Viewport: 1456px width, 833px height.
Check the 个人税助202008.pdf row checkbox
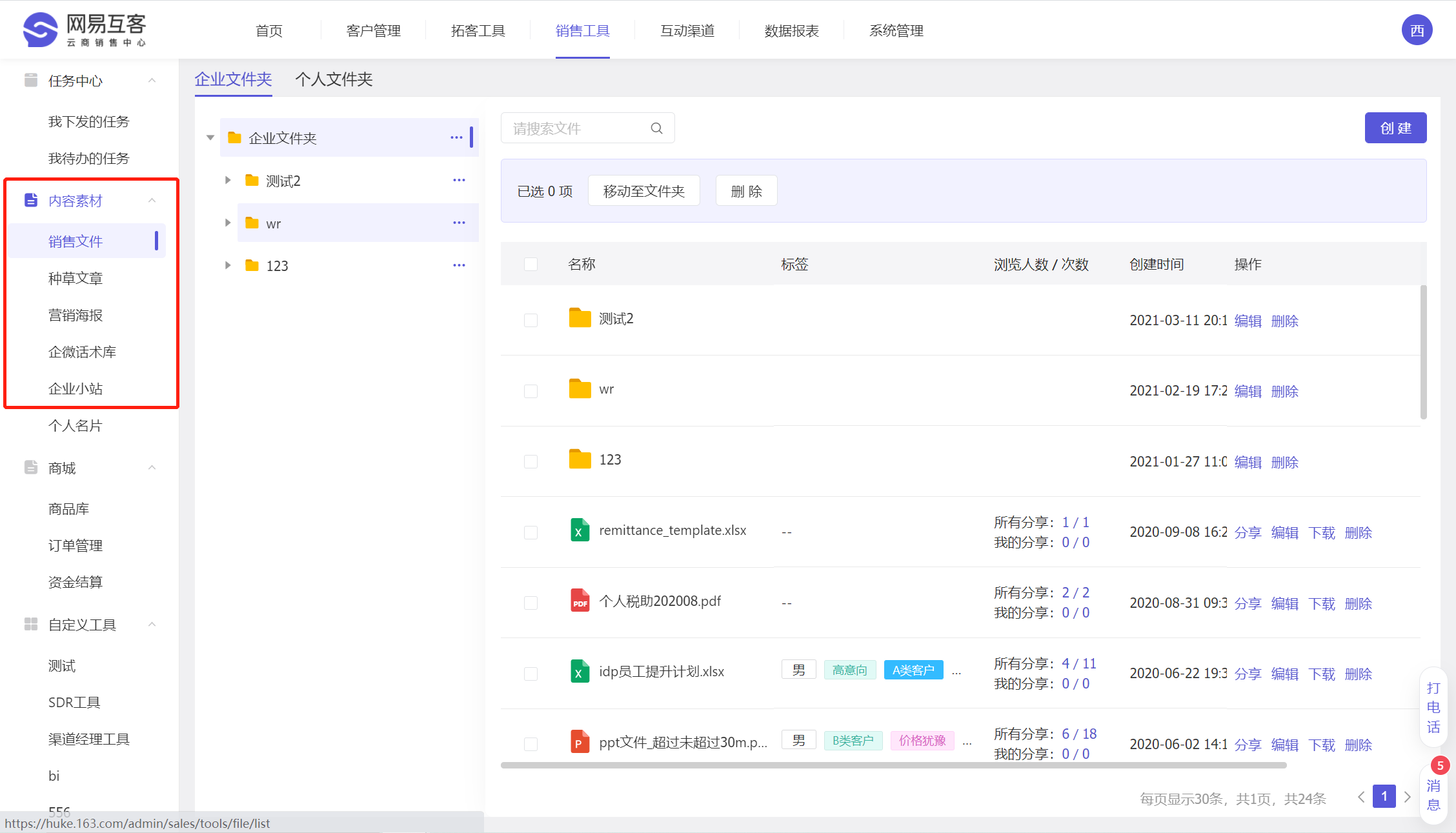531,603
